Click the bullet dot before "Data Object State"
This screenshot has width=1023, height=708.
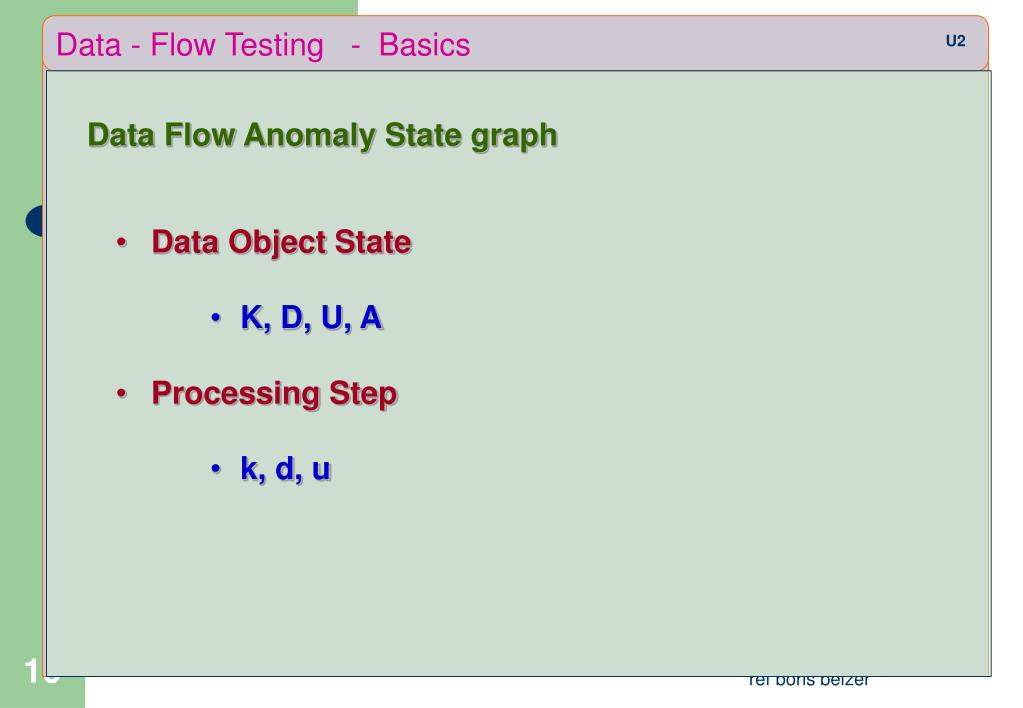pos(122,244)
